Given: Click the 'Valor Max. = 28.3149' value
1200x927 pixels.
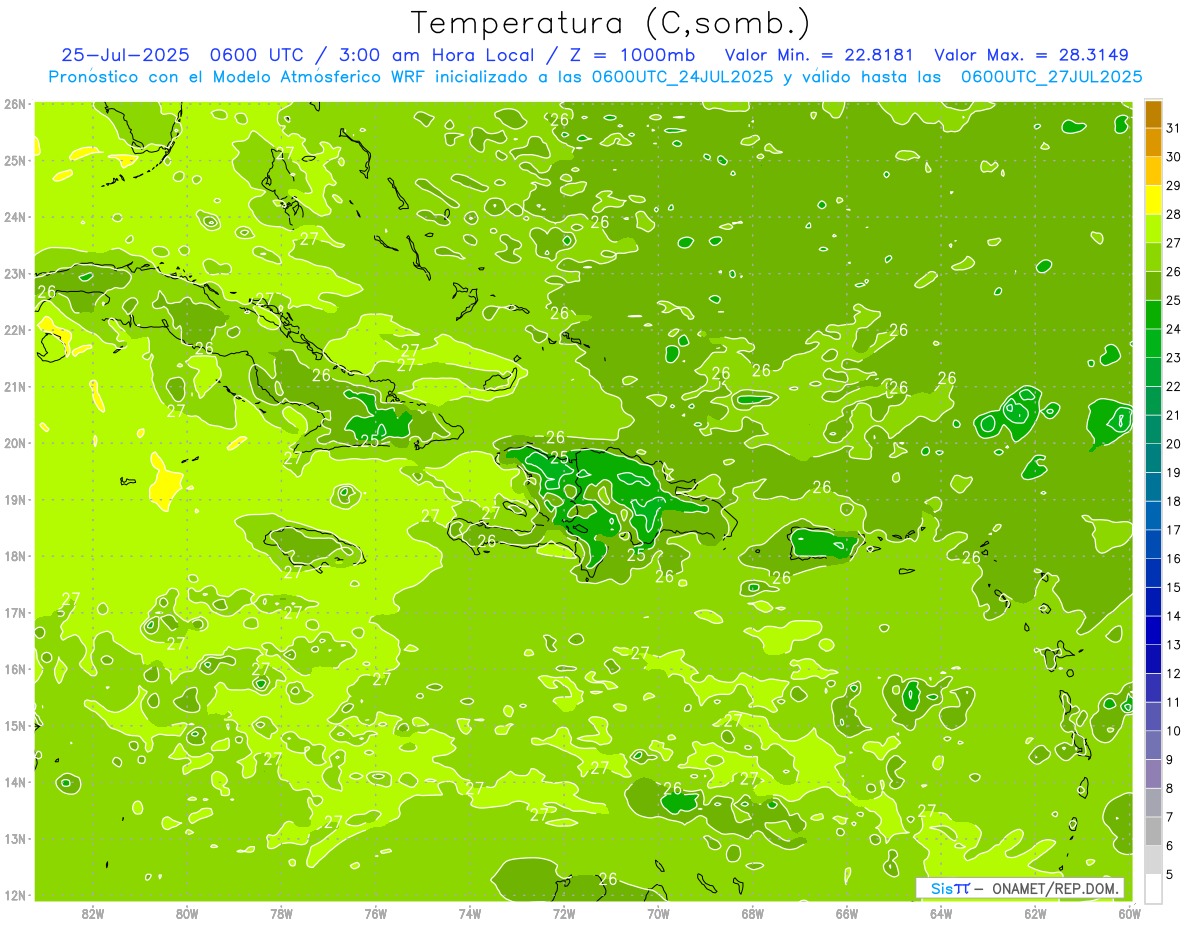Looking at the screenshot, I should pyautogui.click(x=1031, y=55).
